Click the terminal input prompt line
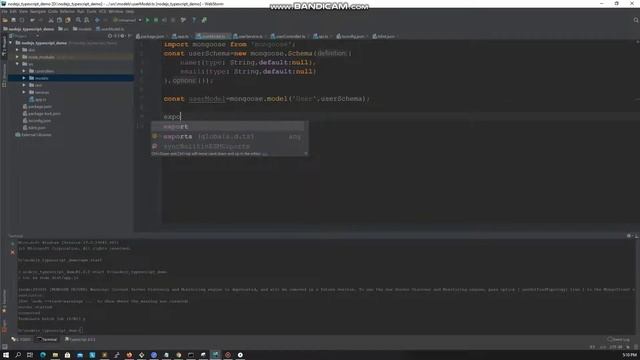Image resolution: width=640 pixels, height=360 pixels. 50,330
